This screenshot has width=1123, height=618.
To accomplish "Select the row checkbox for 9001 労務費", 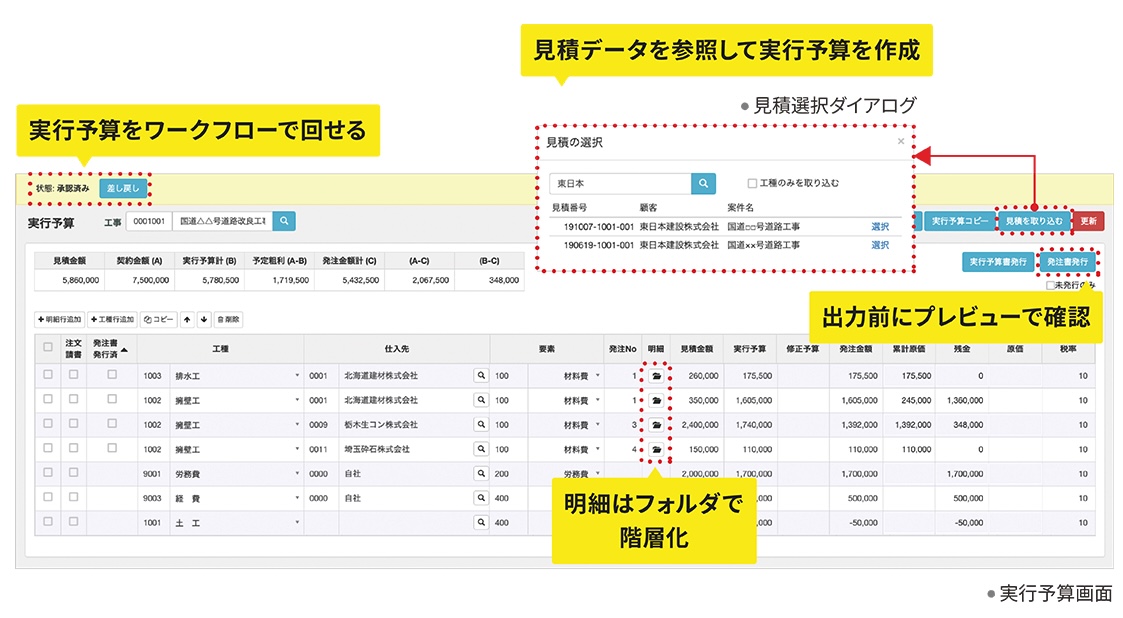I will 48,473.
